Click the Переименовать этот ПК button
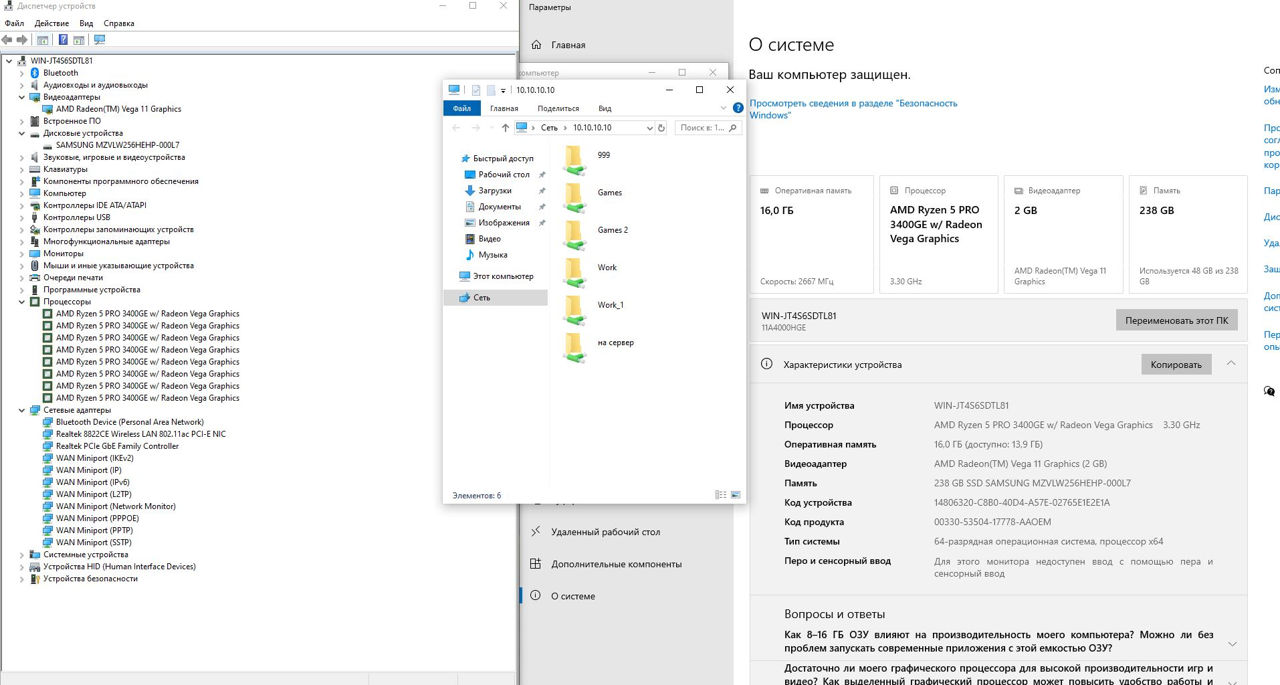 [x=1176, y=320]
